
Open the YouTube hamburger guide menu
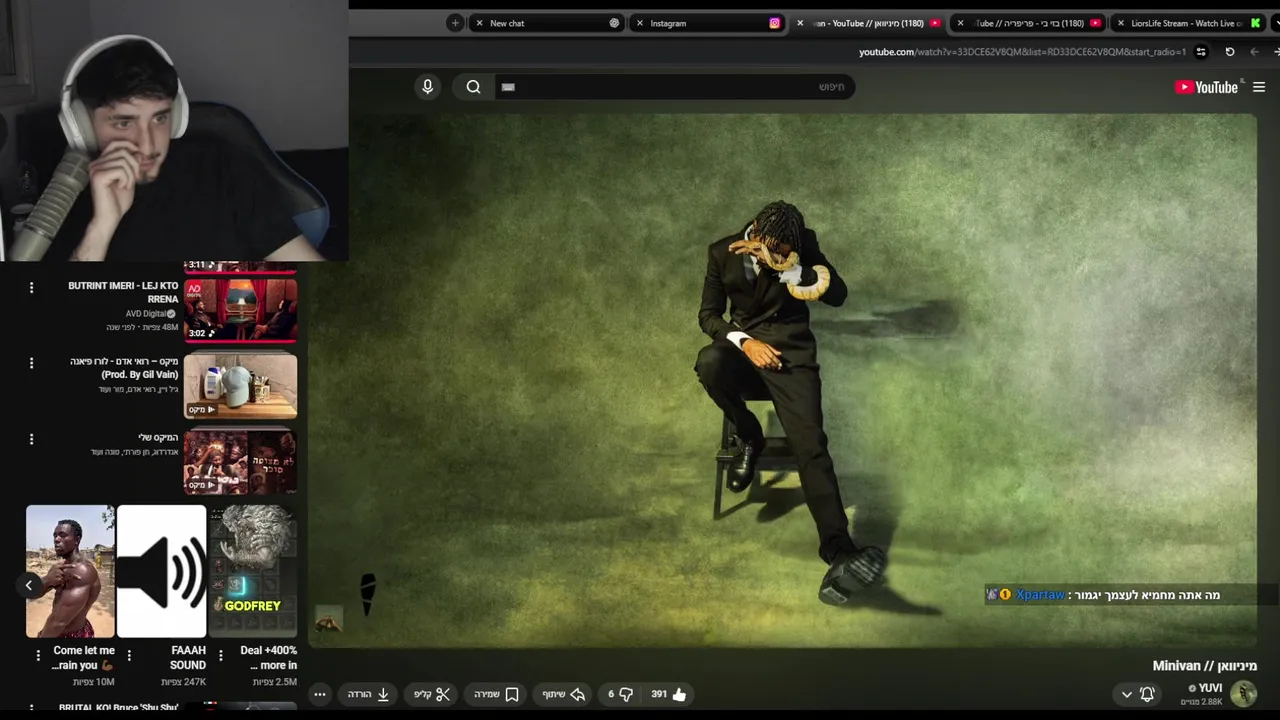(1259, 87)
